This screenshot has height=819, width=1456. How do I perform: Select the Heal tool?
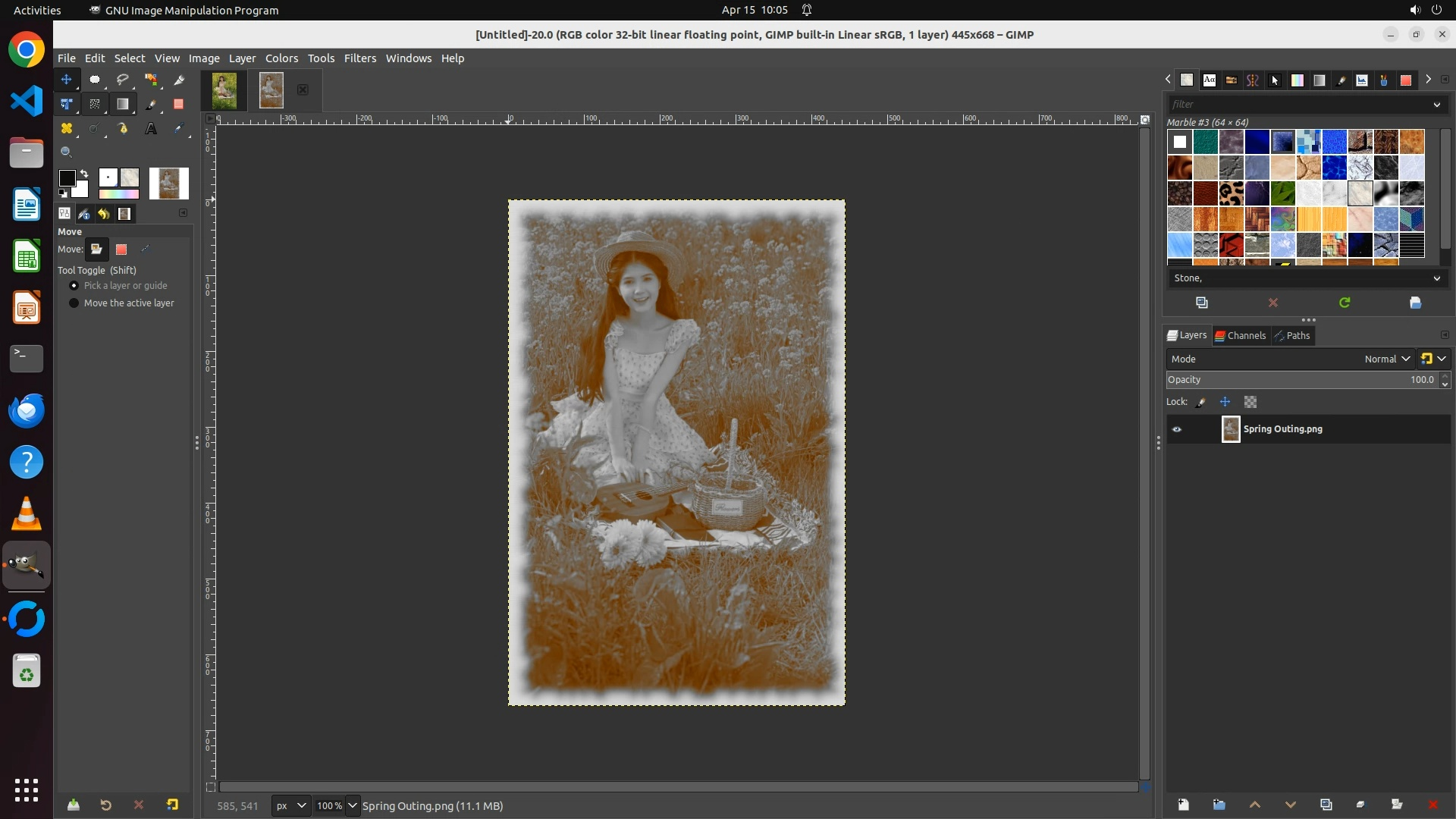[x=67, y=129]
